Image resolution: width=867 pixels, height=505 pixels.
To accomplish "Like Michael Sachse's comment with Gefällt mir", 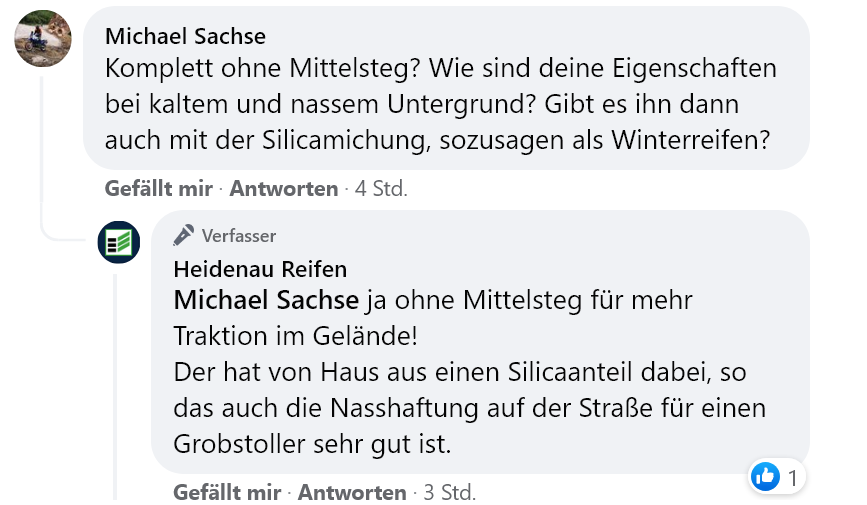I will tap(158, 188).
